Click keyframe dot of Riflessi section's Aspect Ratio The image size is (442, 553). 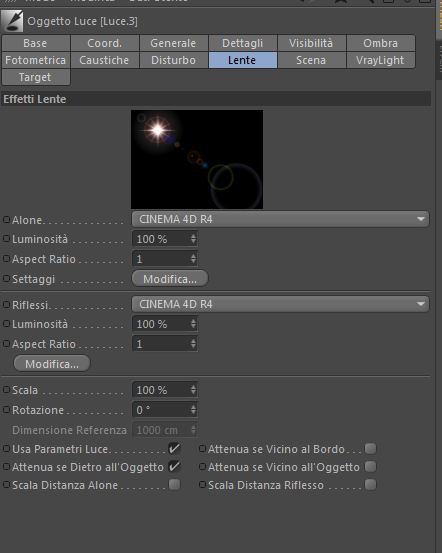click(x=6, y=344)
